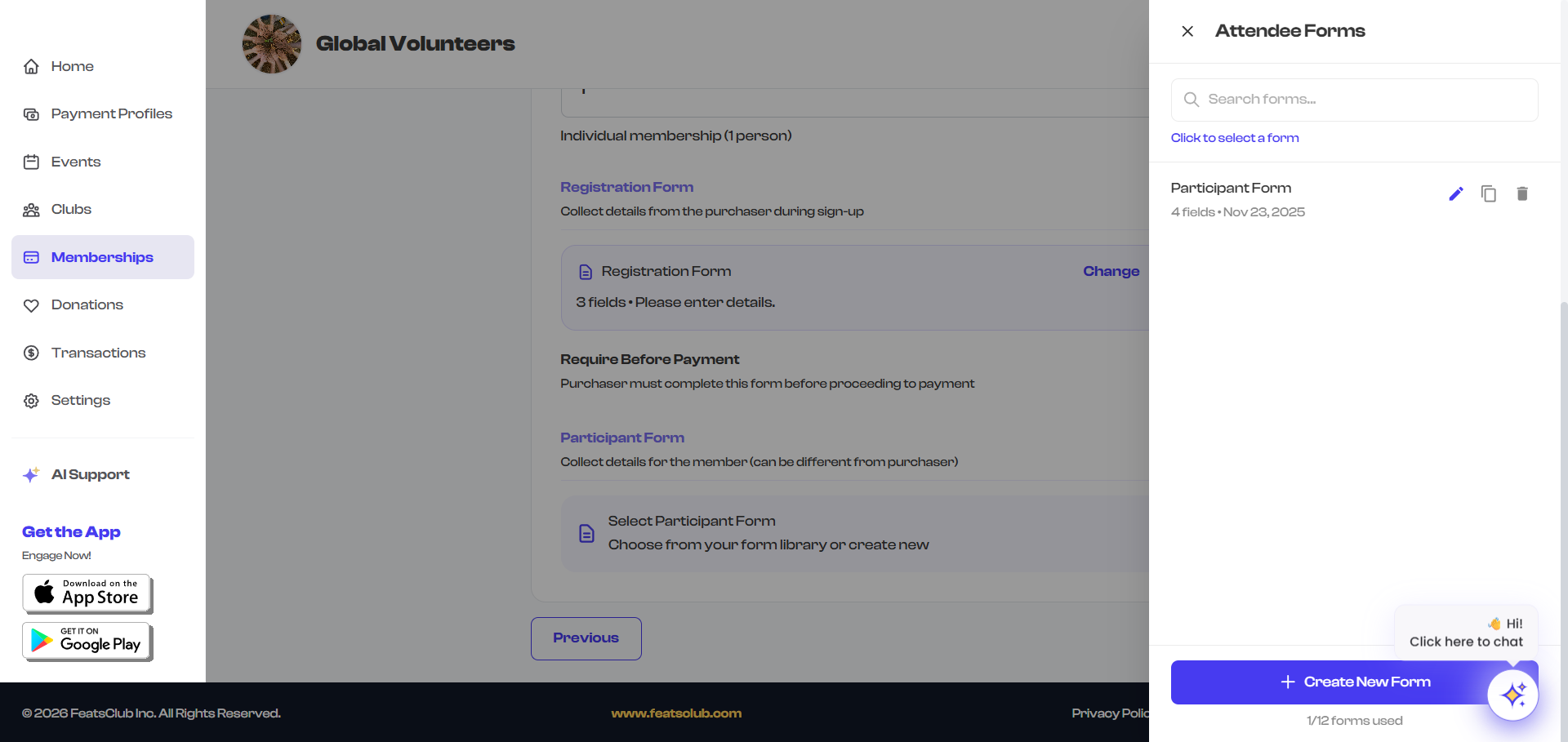Open Home in the sidebar
1568x742 pixels.
103,66
